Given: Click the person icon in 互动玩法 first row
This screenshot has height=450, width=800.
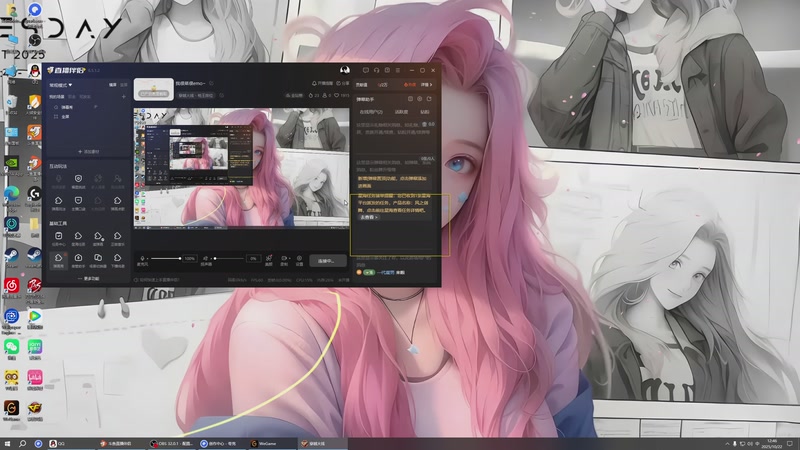Looking at the screenshot, I should tap(117, 179).
